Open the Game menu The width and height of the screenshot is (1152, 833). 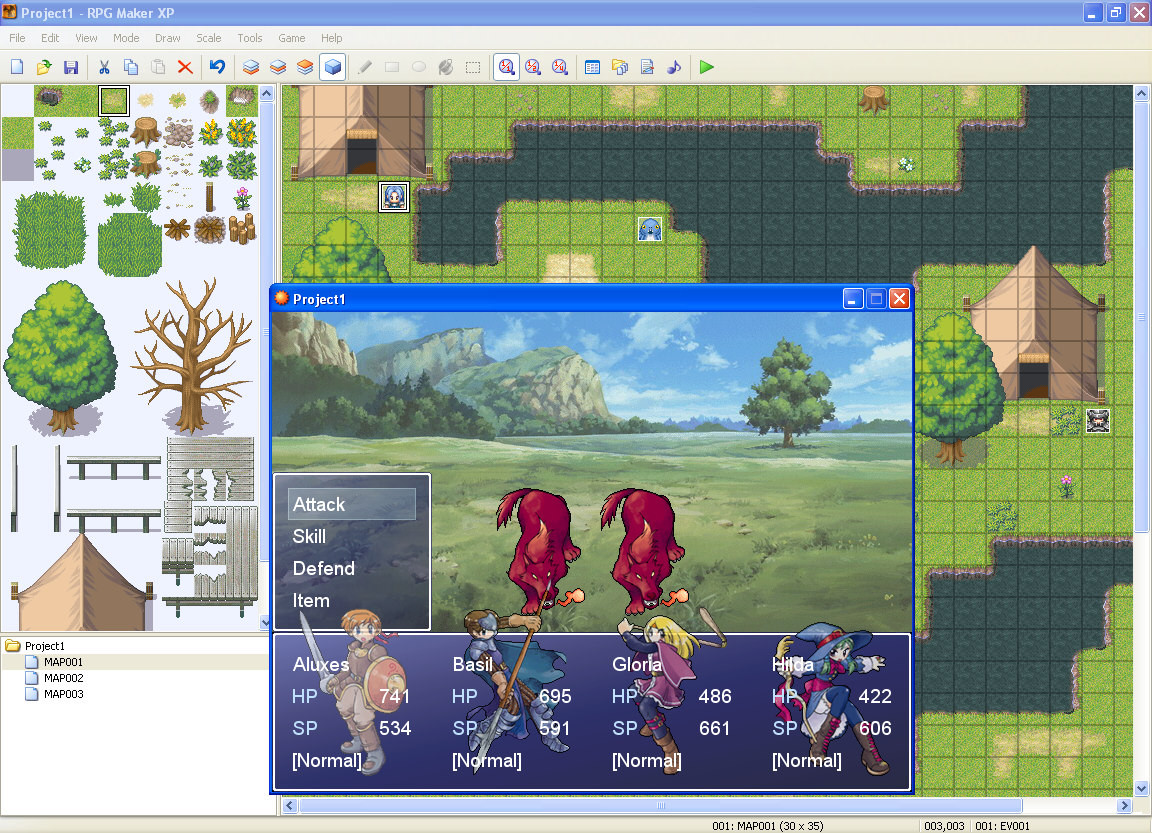coord(292,38)
